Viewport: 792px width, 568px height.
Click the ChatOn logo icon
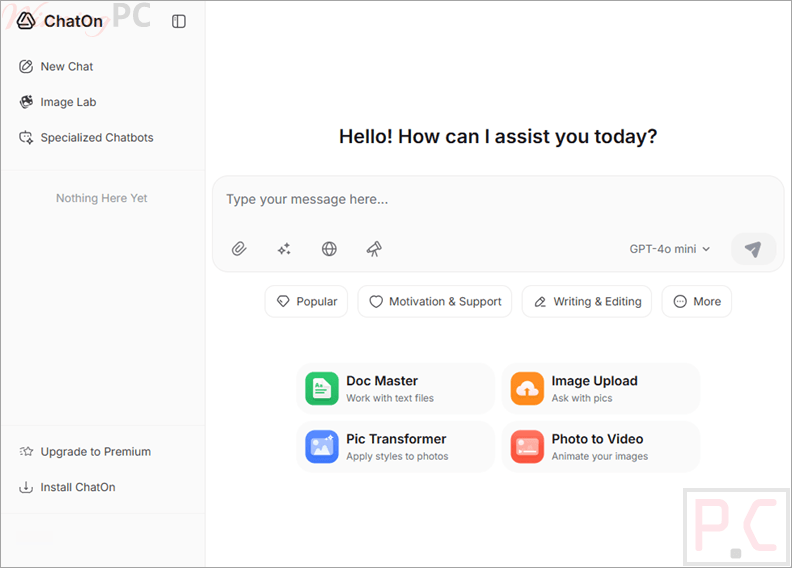point(26,21)
